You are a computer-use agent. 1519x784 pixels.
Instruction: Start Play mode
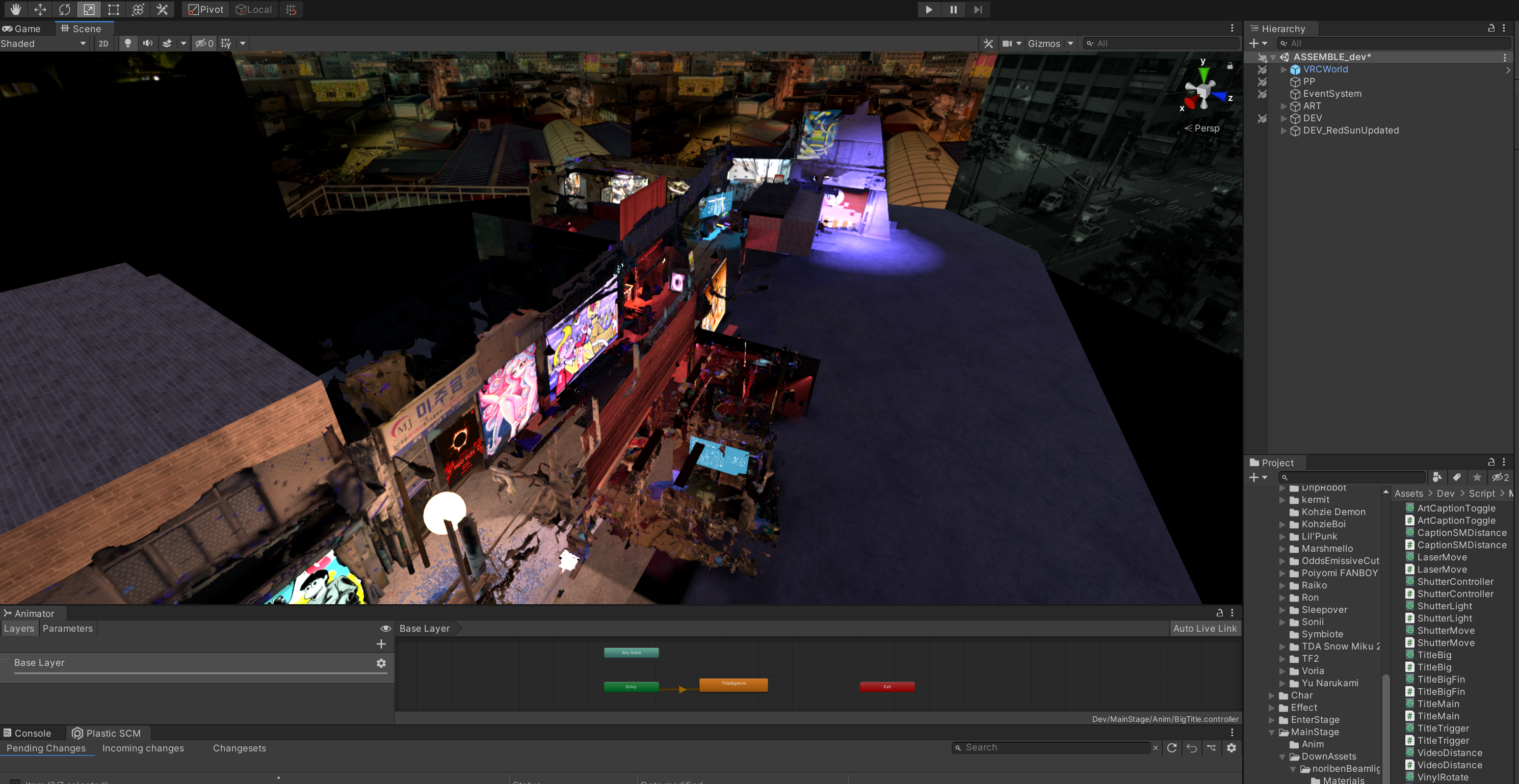[929, 10]
